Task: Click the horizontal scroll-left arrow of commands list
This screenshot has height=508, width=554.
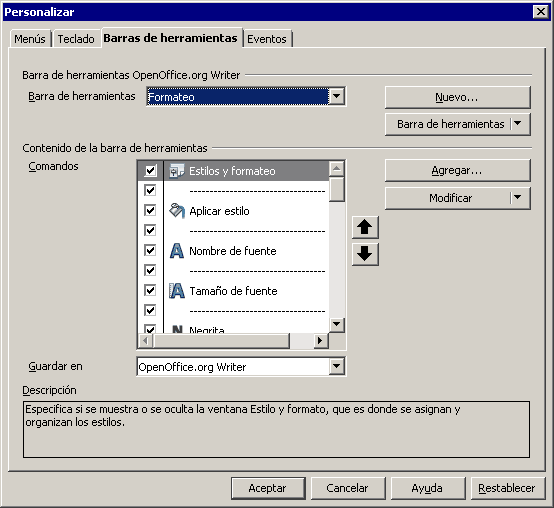Action: [x=145, y=341]
